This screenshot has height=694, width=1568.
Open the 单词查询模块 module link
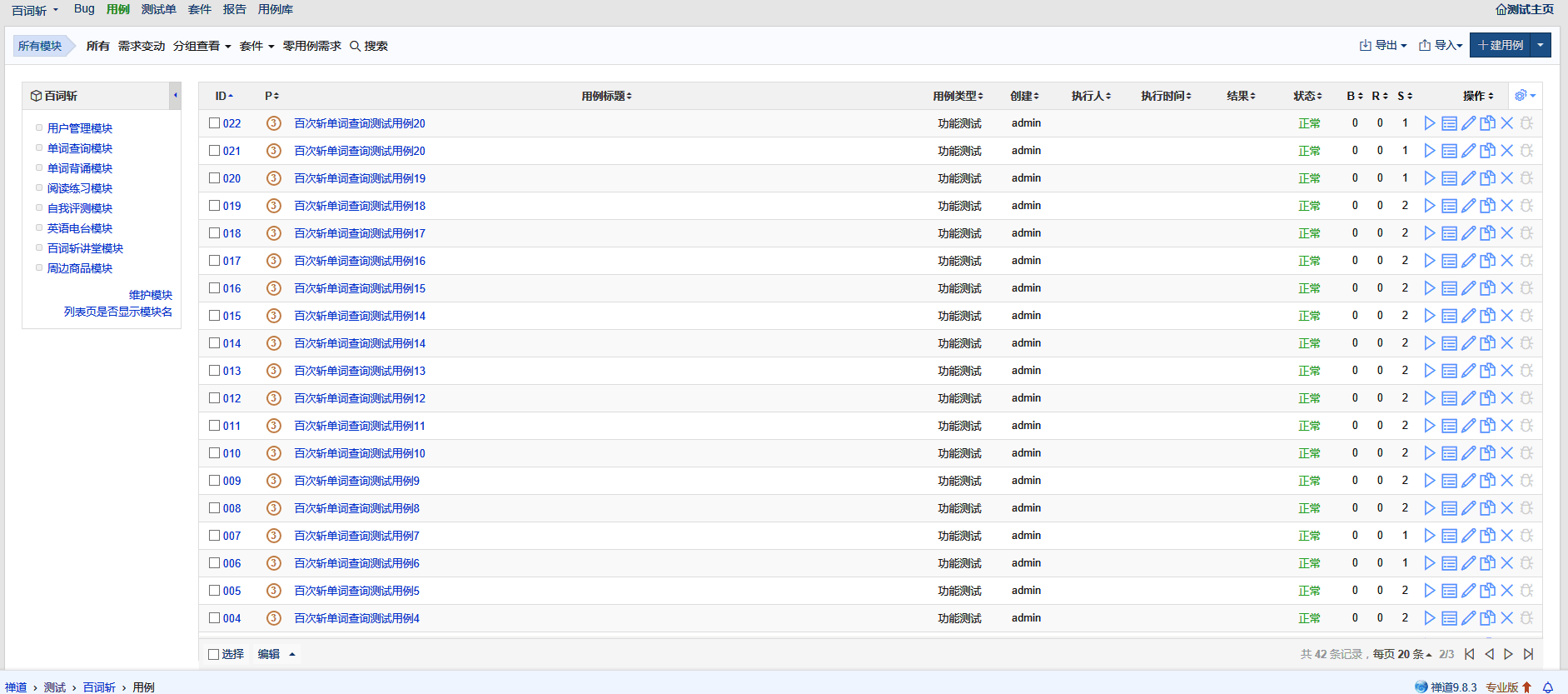coord(80,148)
